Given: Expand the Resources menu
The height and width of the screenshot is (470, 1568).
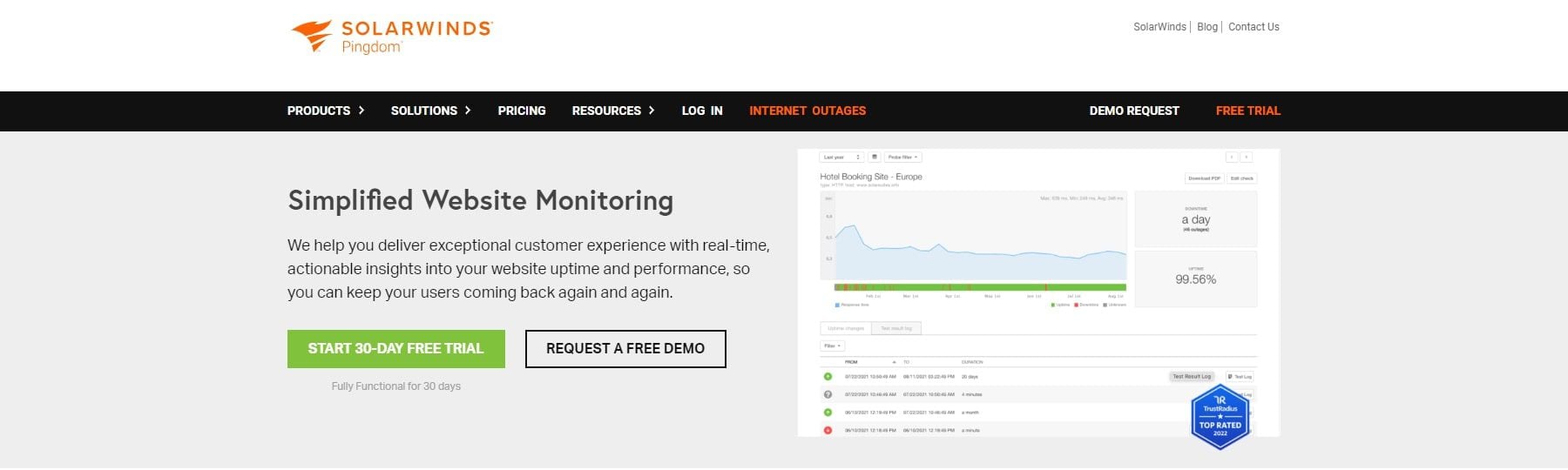Looking at the screenshot, I should point(613,111).
